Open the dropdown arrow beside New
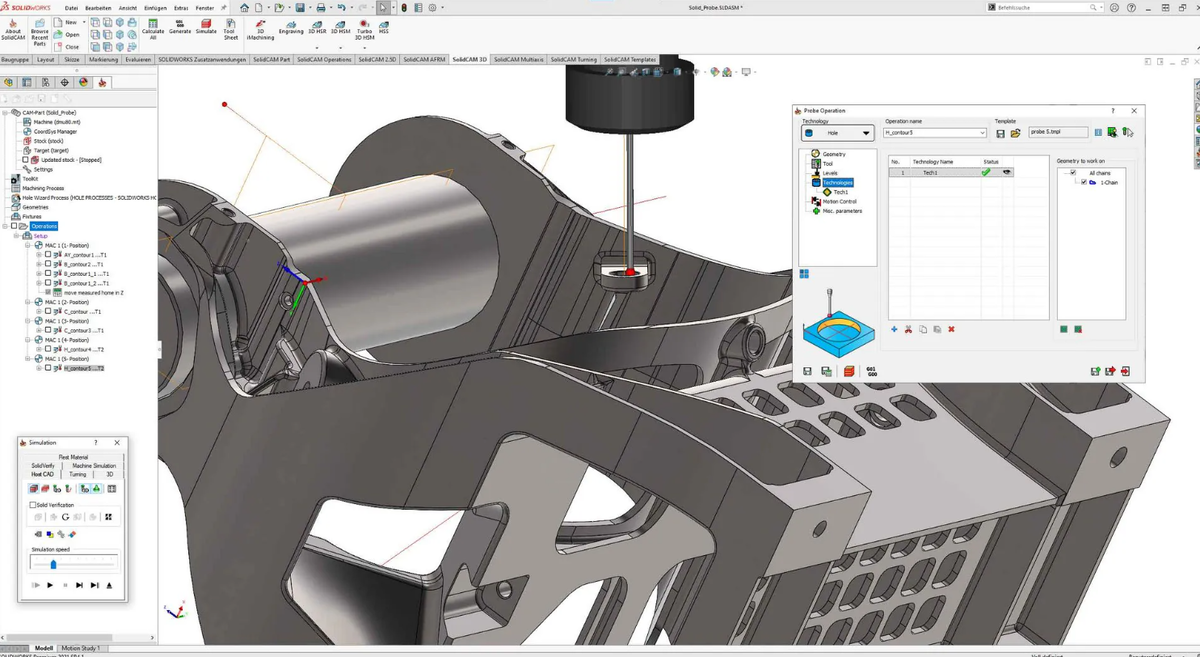 (x=83, y=22)
